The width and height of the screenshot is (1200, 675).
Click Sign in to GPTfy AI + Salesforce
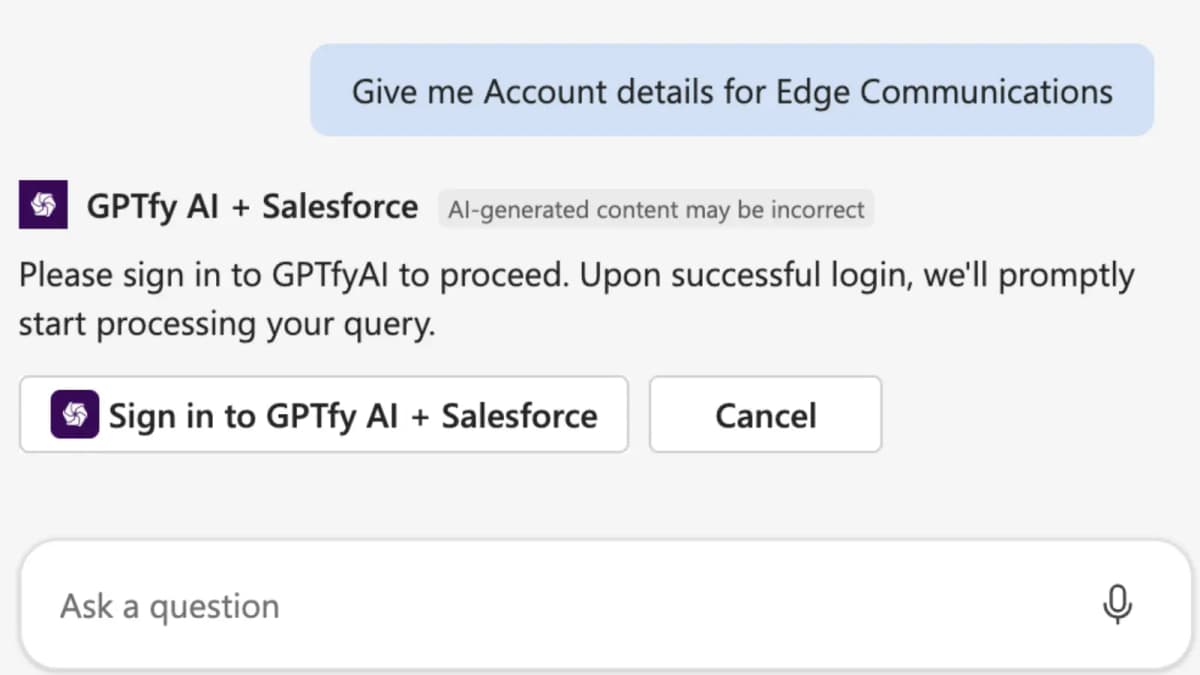tap(323, 414)
